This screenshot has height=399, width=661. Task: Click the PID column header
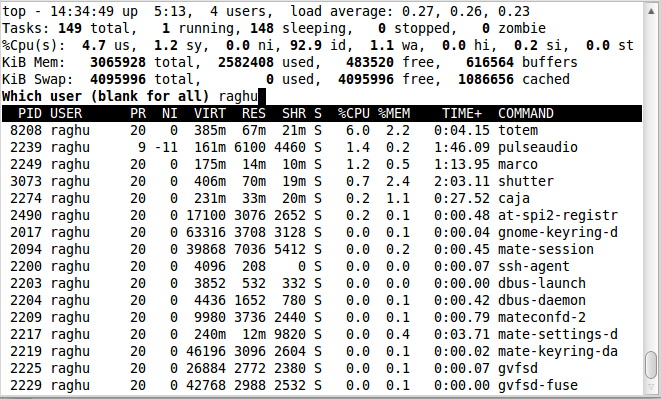[30, 113]
